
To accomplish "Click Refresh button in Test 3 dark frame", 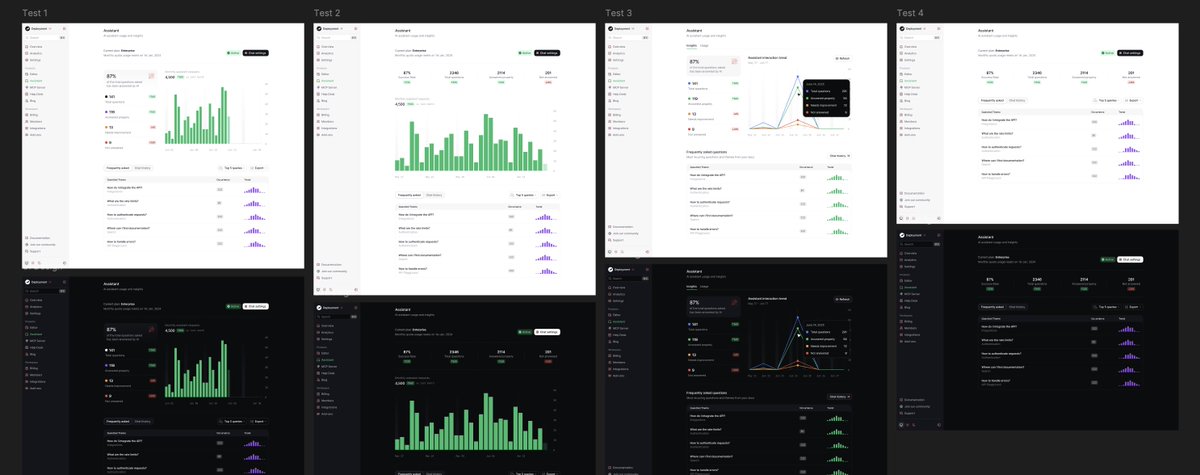I will pyautogui.click(x=842, y=299).
